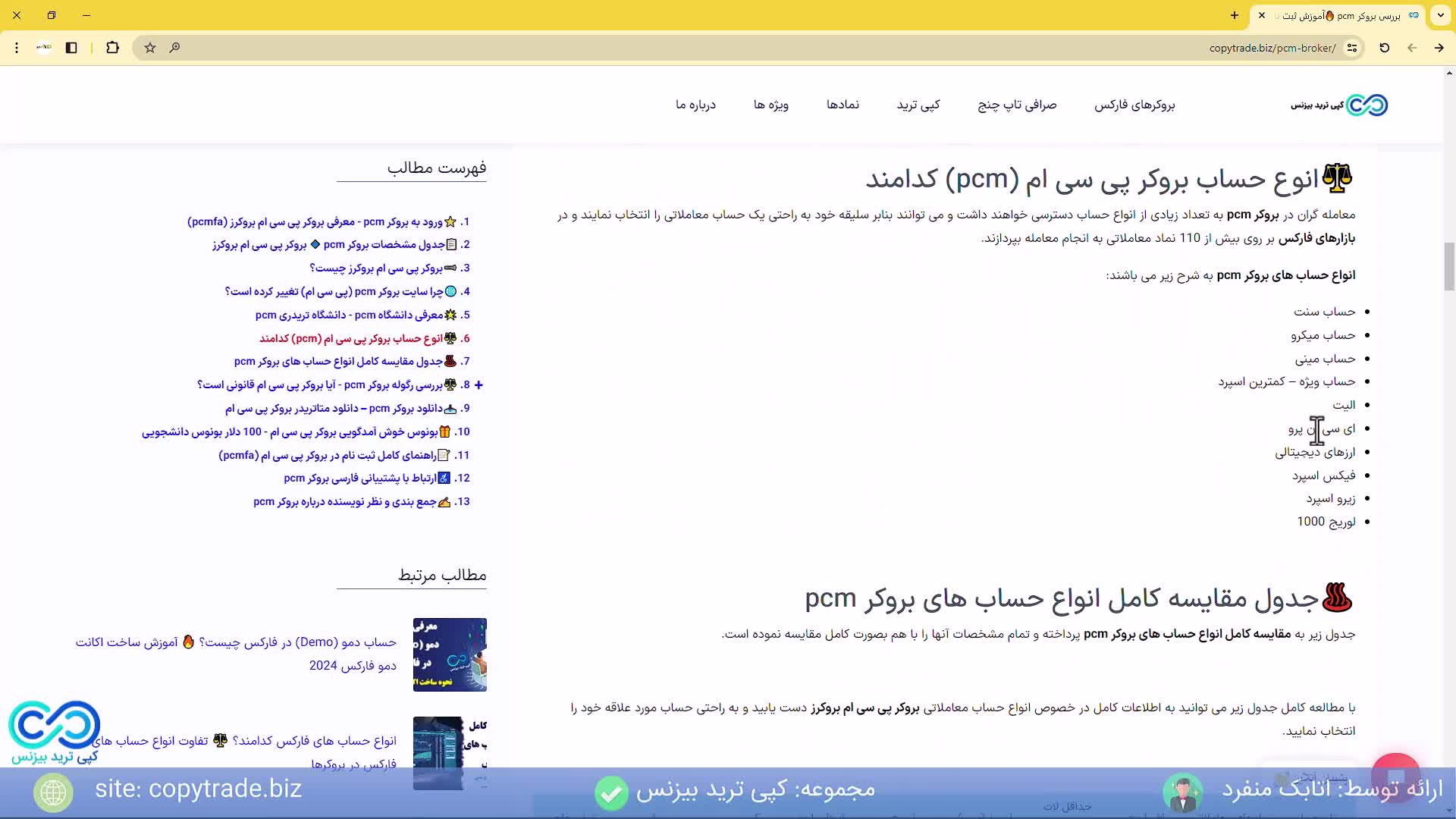Click the Copy Trade Business logo in the header
Viewport: 1456px width, 819px height.
[x=1338, y=105]
